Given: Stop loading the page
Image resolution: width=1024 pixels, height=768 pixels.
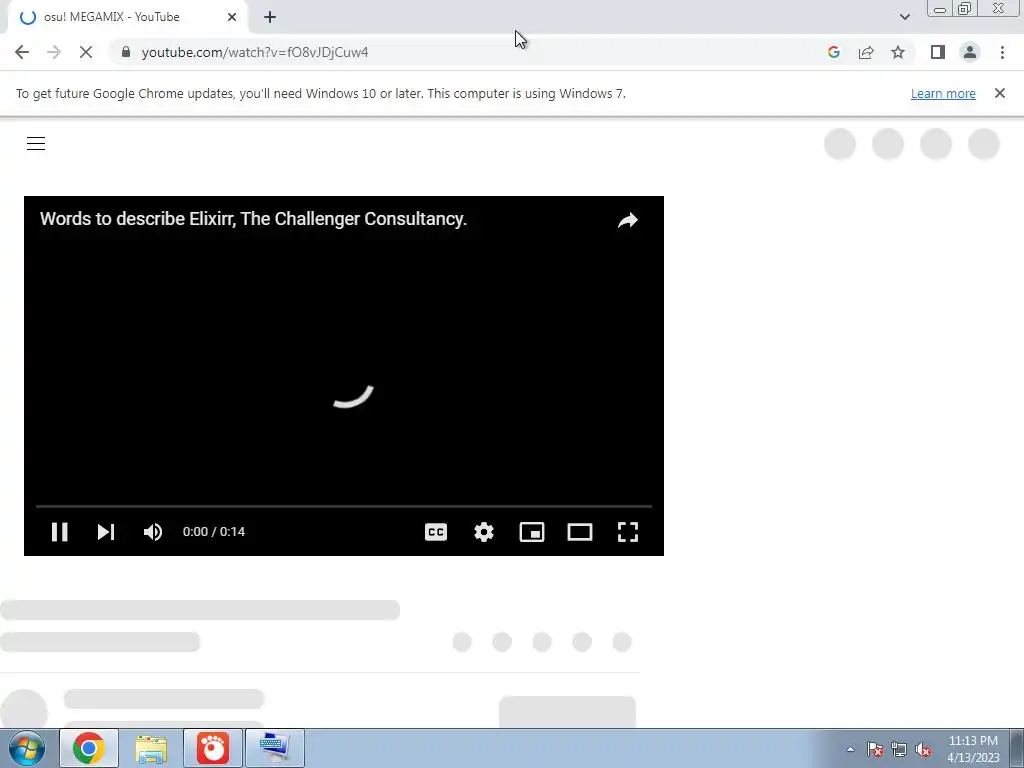Looking at the screenshot, I should click(86, 52).
